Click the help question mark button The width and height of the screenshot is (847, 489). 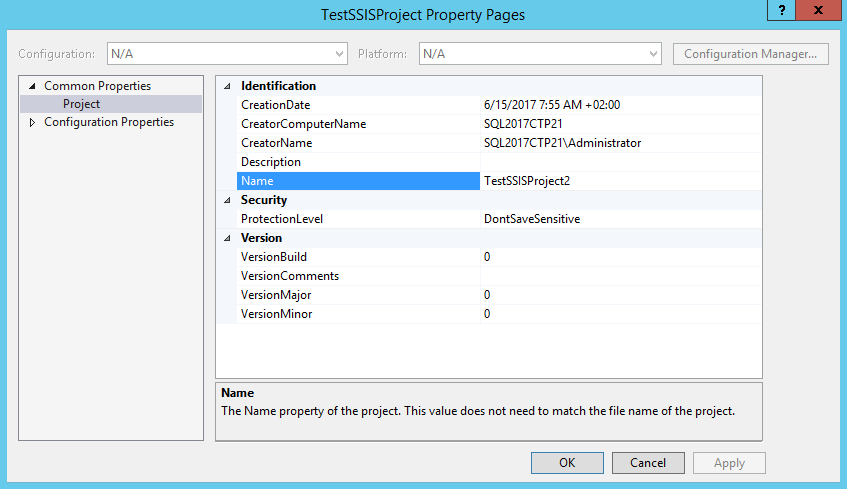[x=783, y=10]
